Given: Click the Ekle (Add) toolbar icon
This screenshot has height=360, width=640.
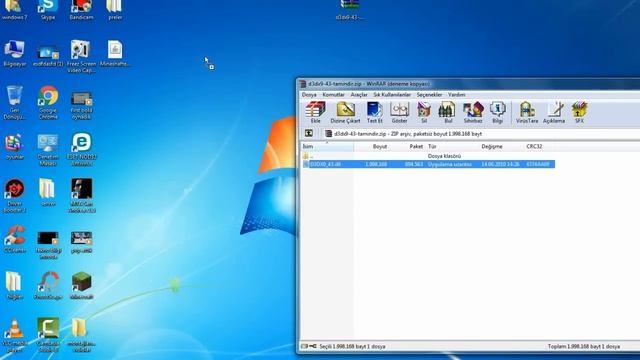Looking at the screenshot, I should [x=316, y=113].
